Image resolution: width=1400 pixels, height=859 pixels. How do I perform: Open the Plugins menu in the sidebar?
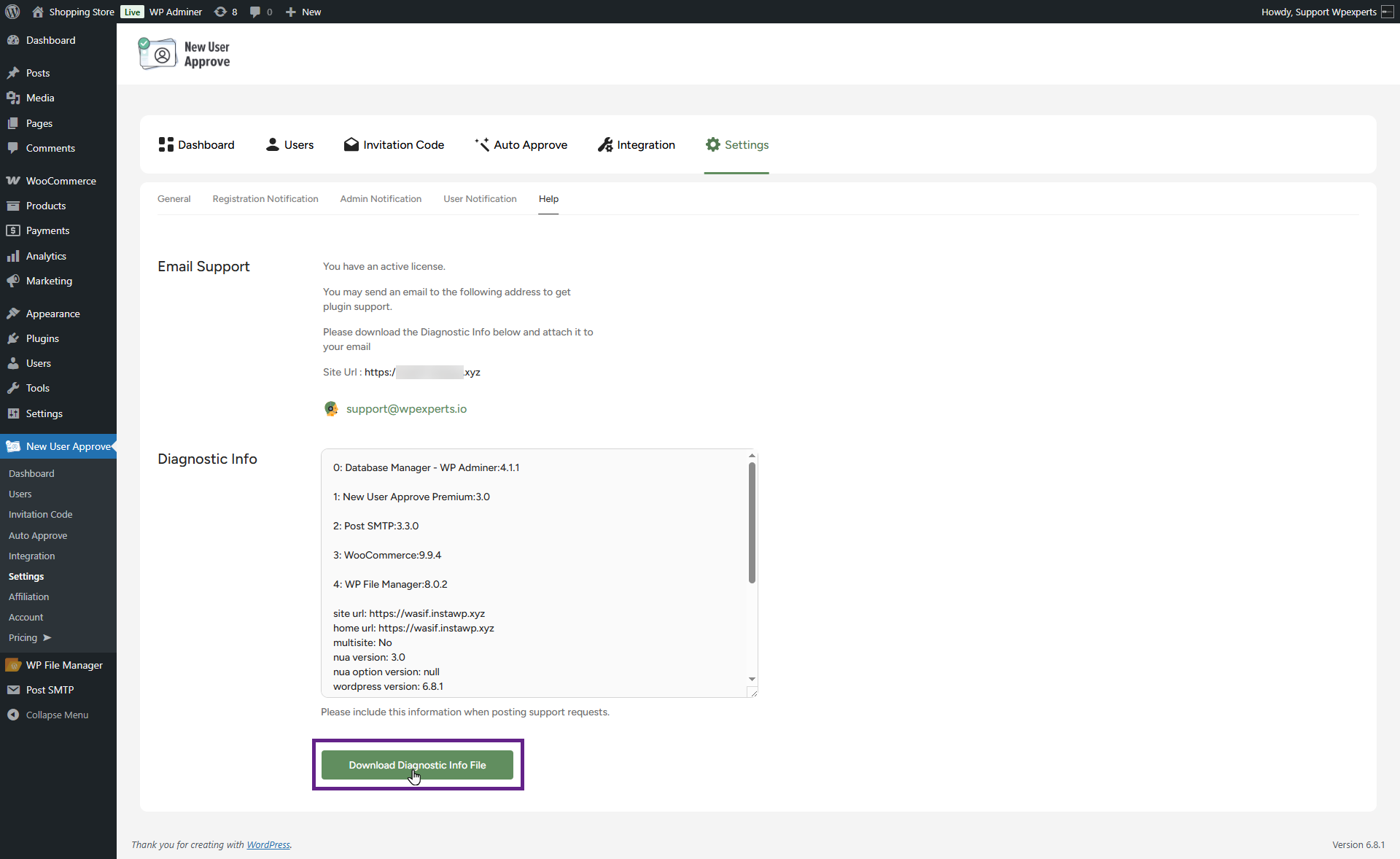click(42, 338)
